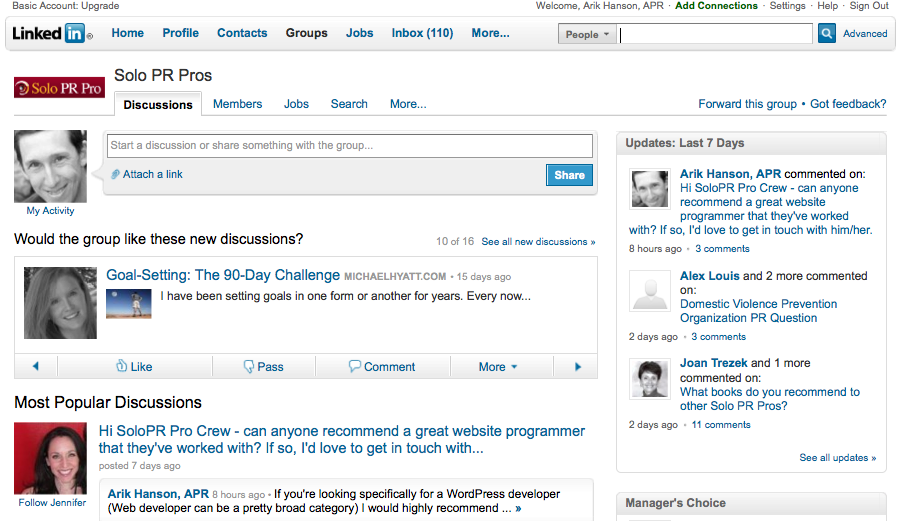Switch to the group Search tab
This screenshot has height=521, width=897.
click(349, 104)
